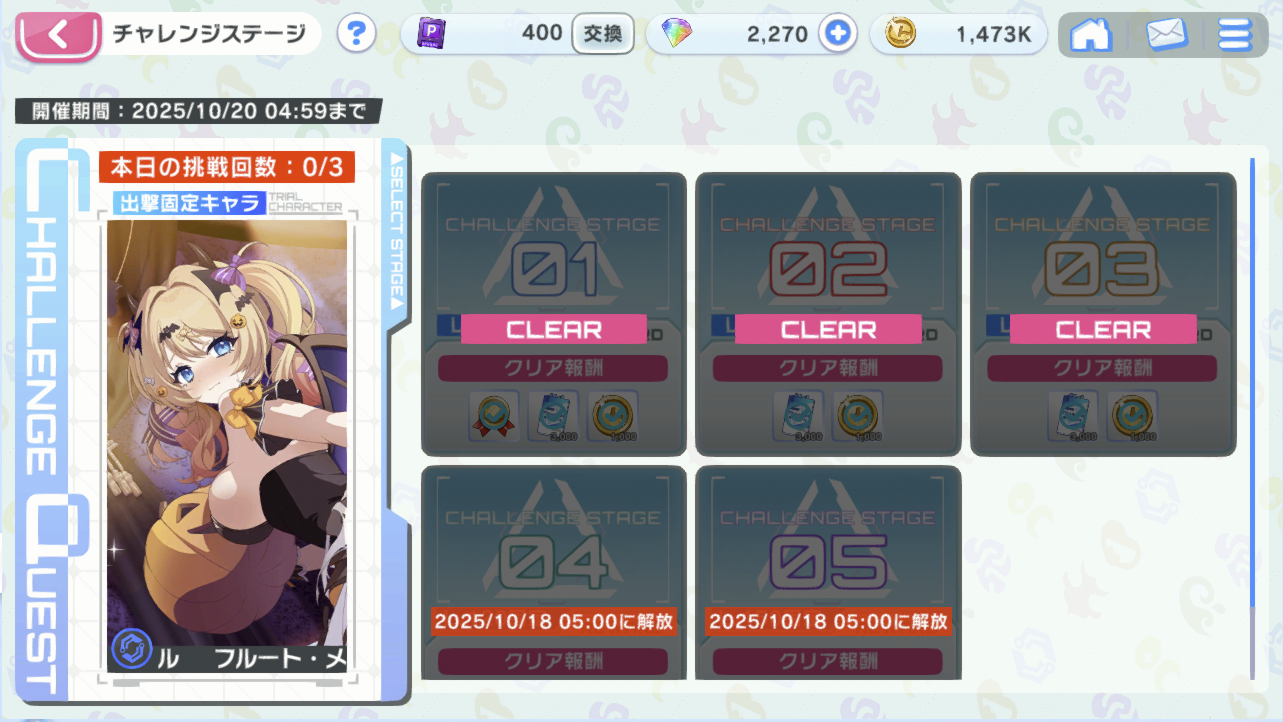The height and width of the screenshot is (722, 1283).
Task: Open the mailbox envelope icon
Action: point(1166,35)
